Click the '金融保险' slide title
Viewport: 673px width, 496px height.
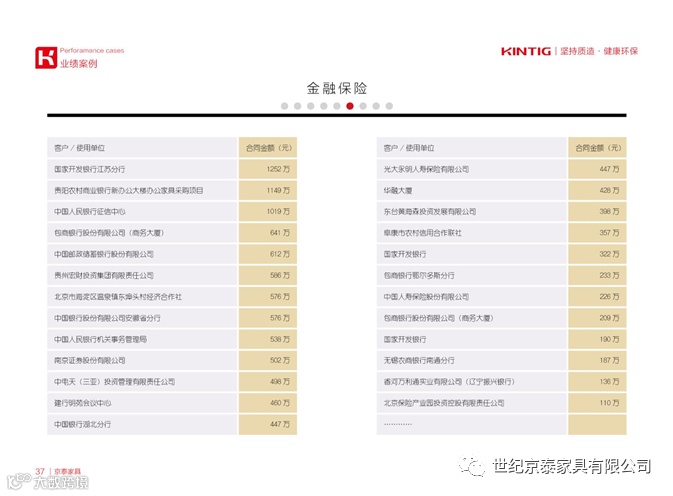click(337, 88)
